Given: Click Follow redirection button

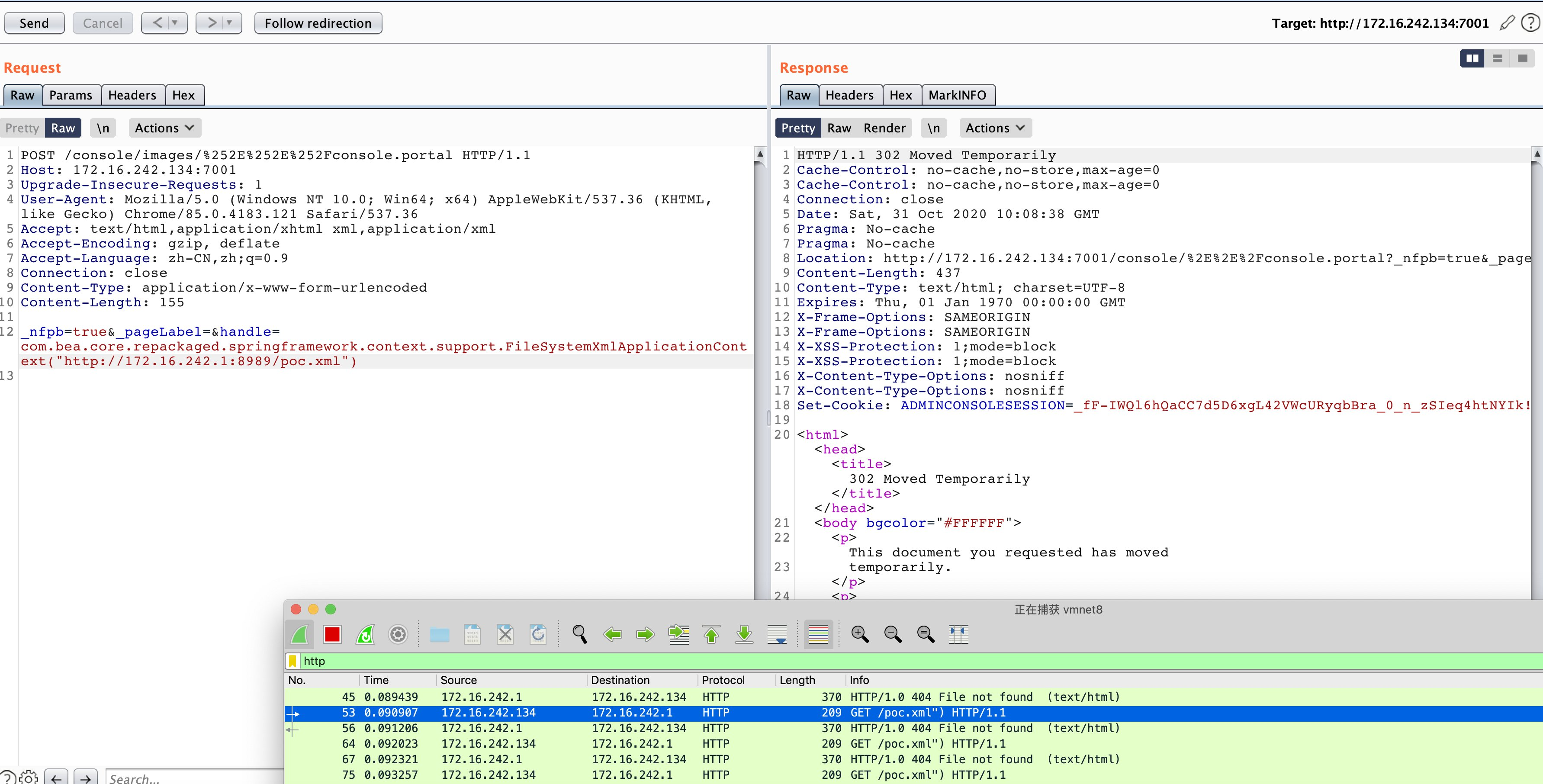Looking at the screenshot, I should [318, 23].
